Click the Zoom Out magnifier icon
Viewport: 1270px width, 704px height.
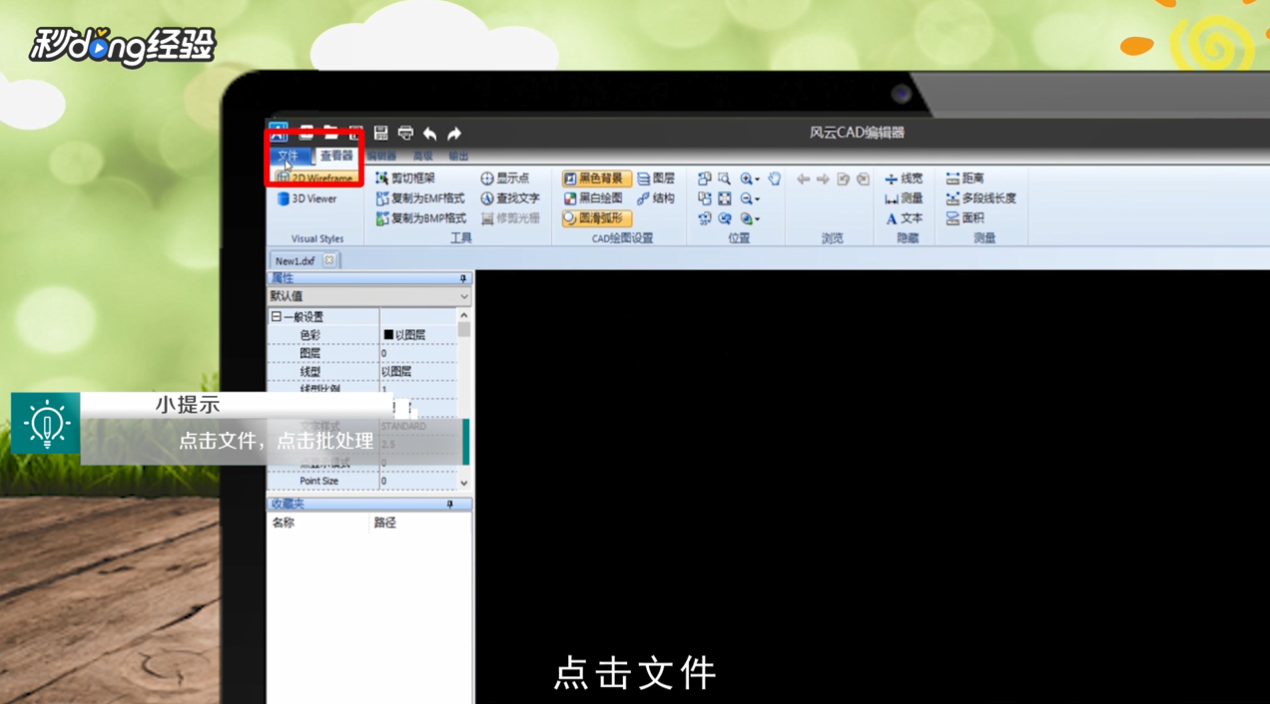[x=746, y=199]
